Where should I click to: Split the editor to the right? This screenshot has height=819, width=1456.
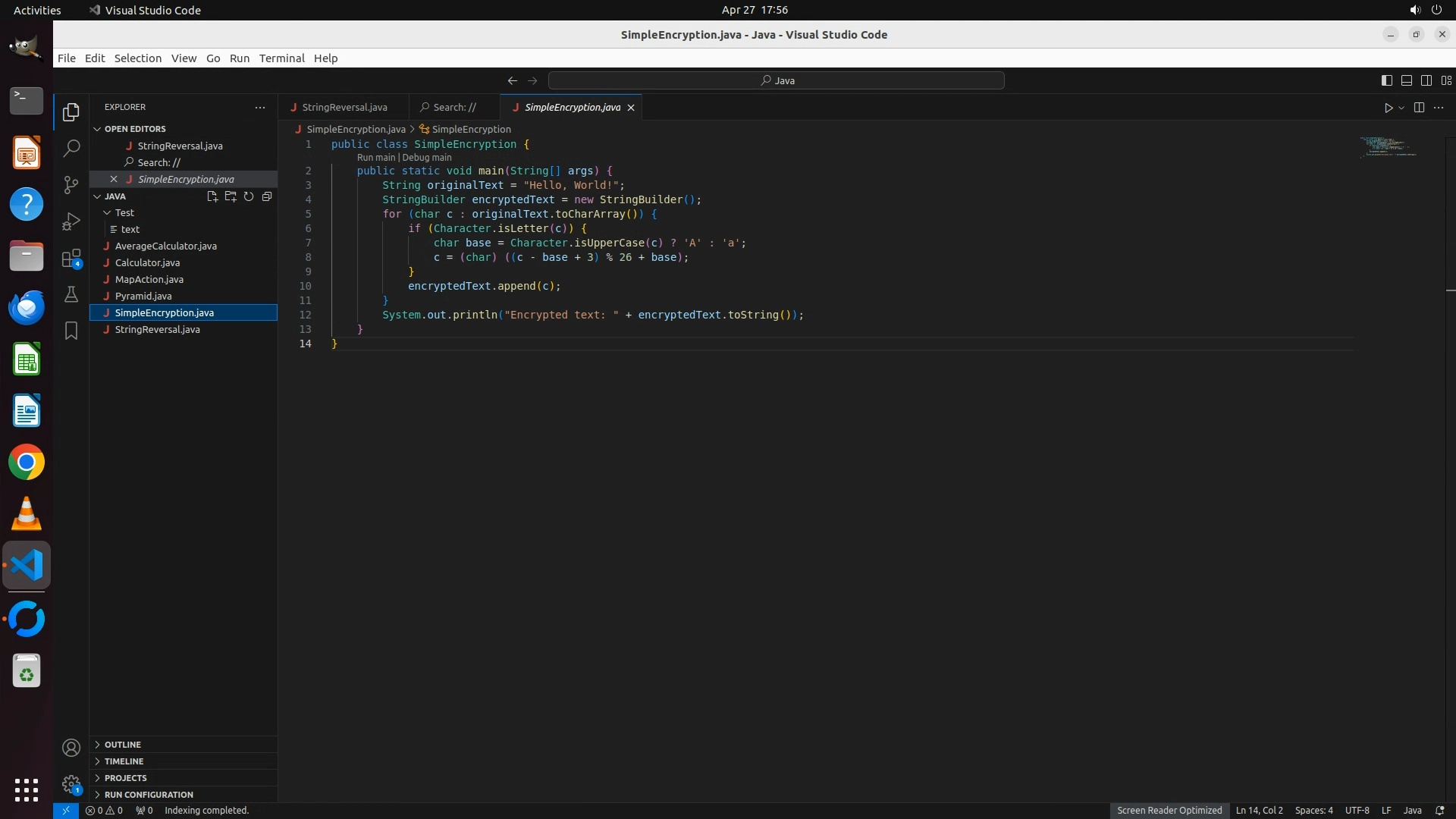(x=1419, y=108)
